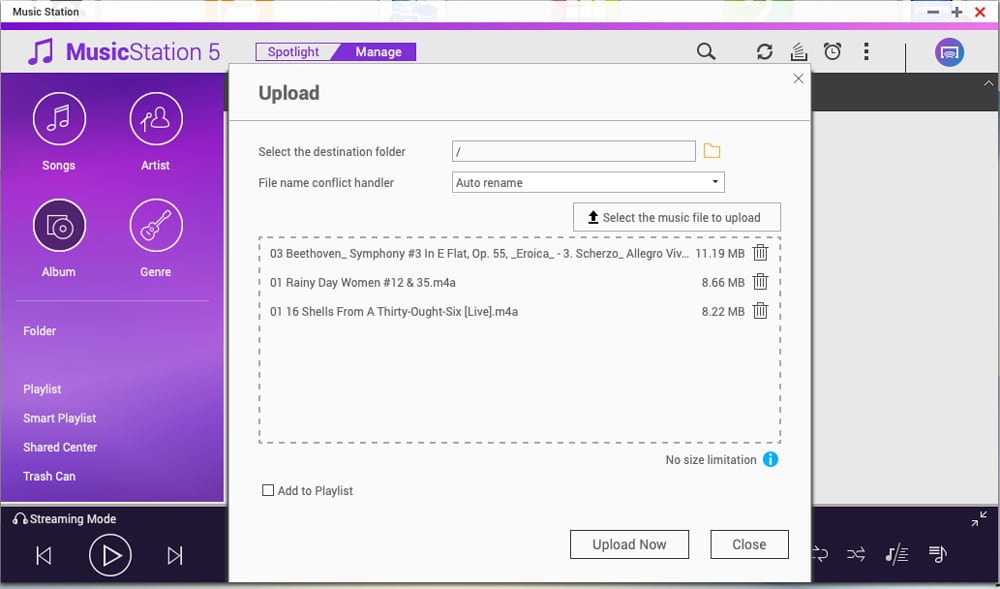This screenshot has width=1000, height=589.
Task: Remove 01 16 Shells From A Thirty-Ought-Six file
Action: [760, 311]
